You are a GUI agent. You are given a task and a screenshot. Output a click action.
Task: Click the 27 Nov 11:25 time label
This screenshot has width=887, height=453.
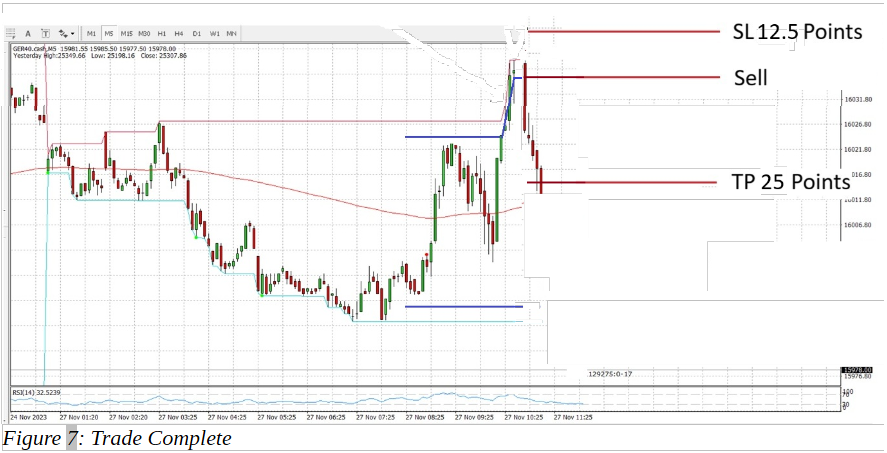point(573,417)
